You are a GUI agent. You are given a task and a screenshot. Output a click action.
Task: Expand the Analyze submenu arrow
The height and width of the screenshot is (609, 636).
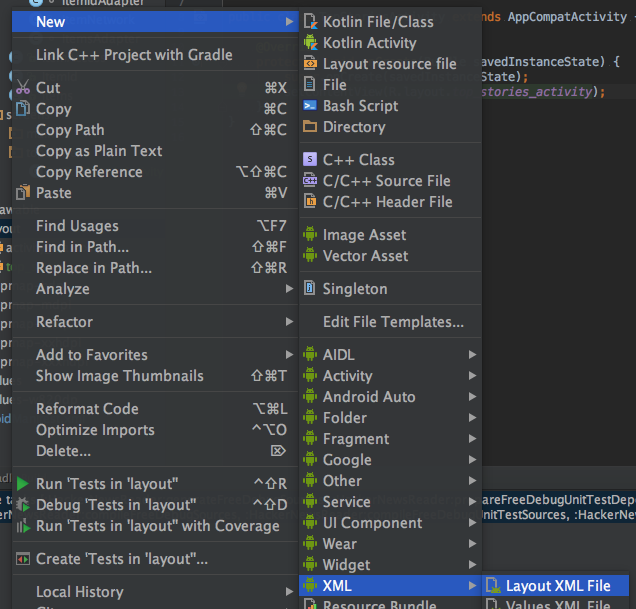[x=289, y=288]
